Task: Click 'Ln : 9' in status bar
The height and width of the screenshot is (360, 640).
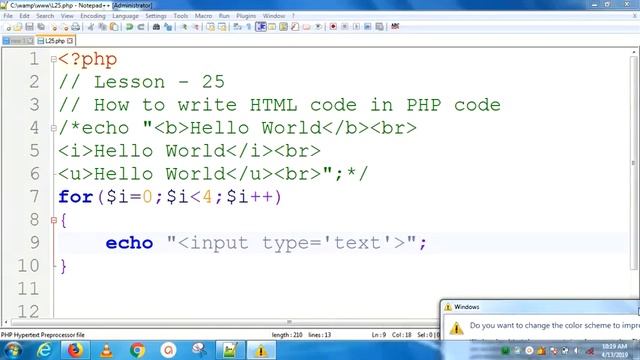Action: click(379, 335)
